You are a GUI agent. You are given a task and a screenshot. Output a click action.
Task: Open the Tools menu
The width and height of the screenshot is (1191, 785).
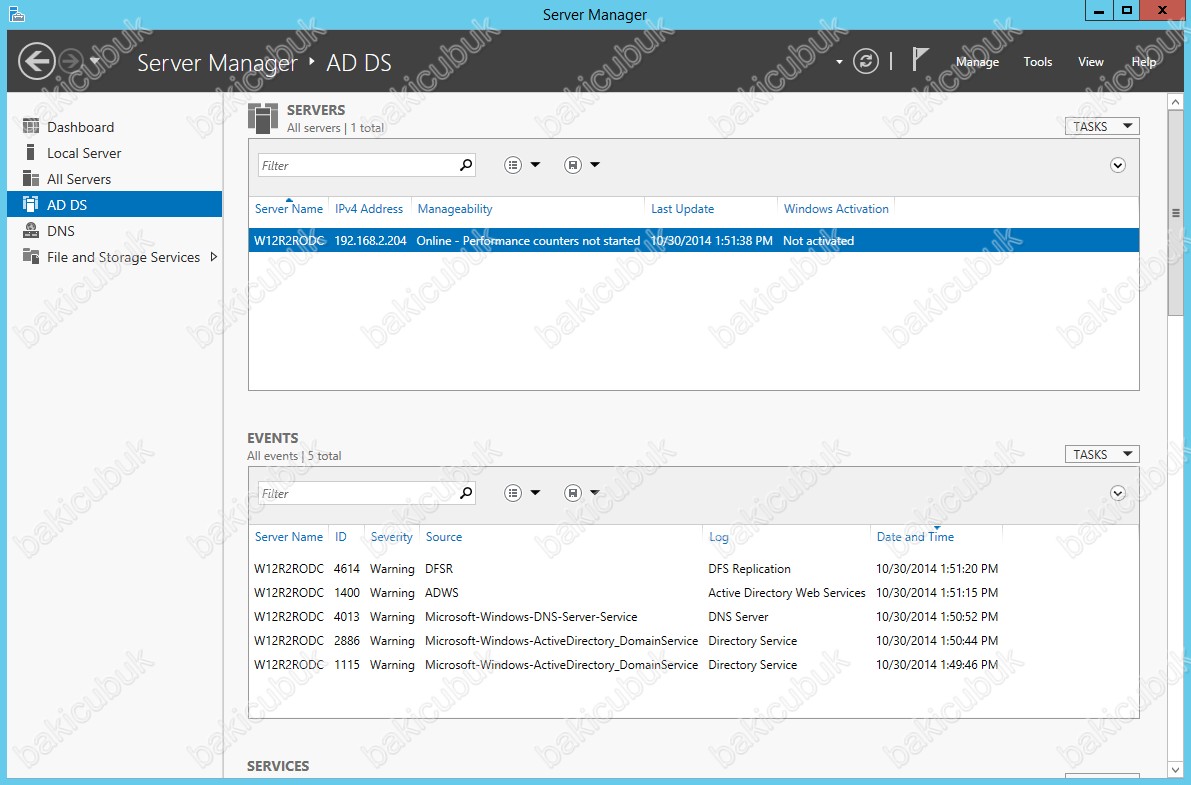pos(1038,62)
